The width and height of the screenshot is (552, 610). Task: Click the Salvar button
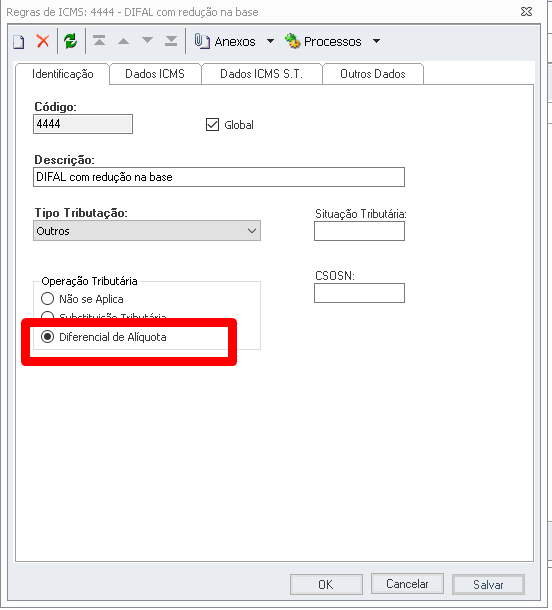coord(488,584)
